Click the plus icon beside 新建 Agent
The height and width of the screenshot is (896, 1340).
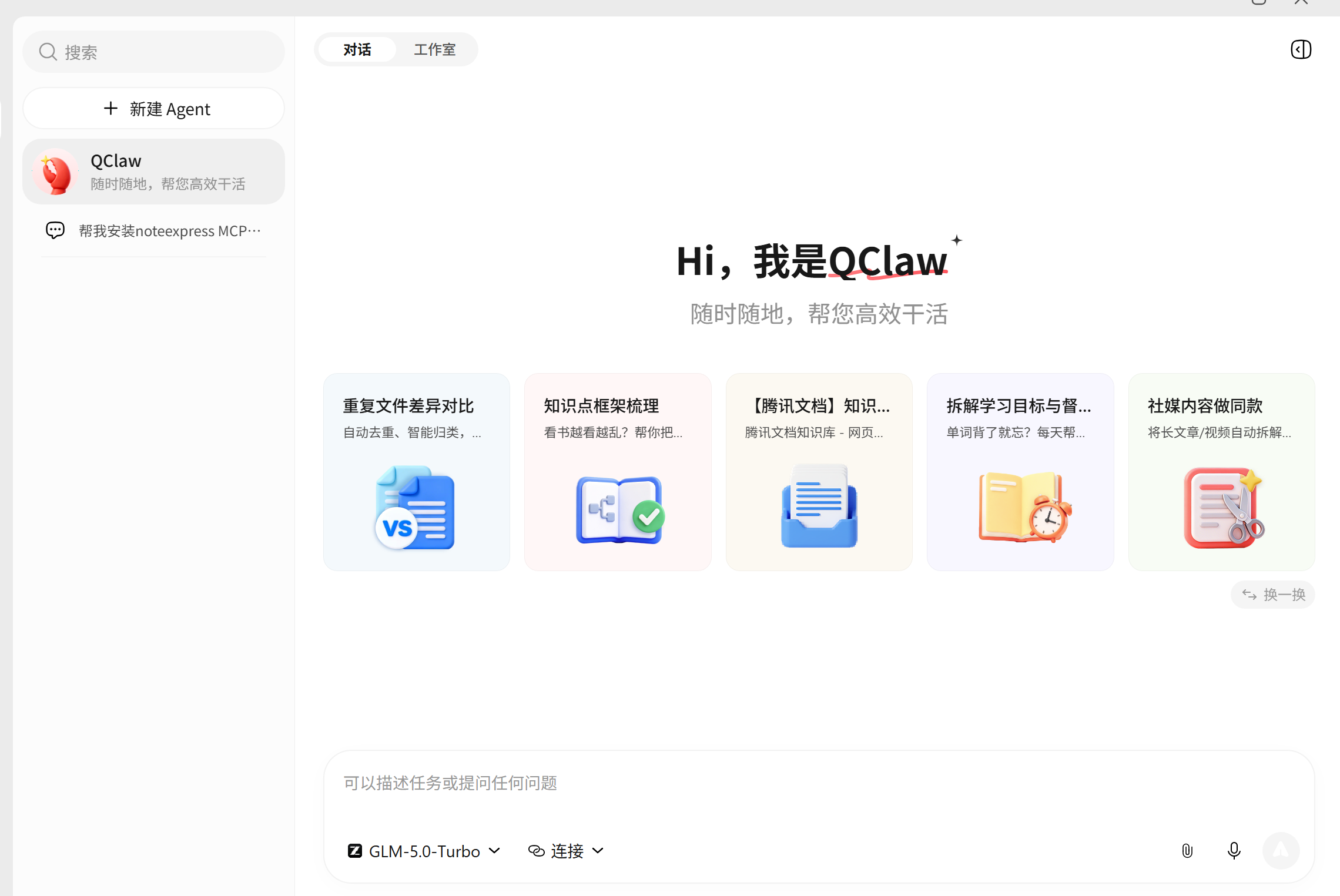110,108
